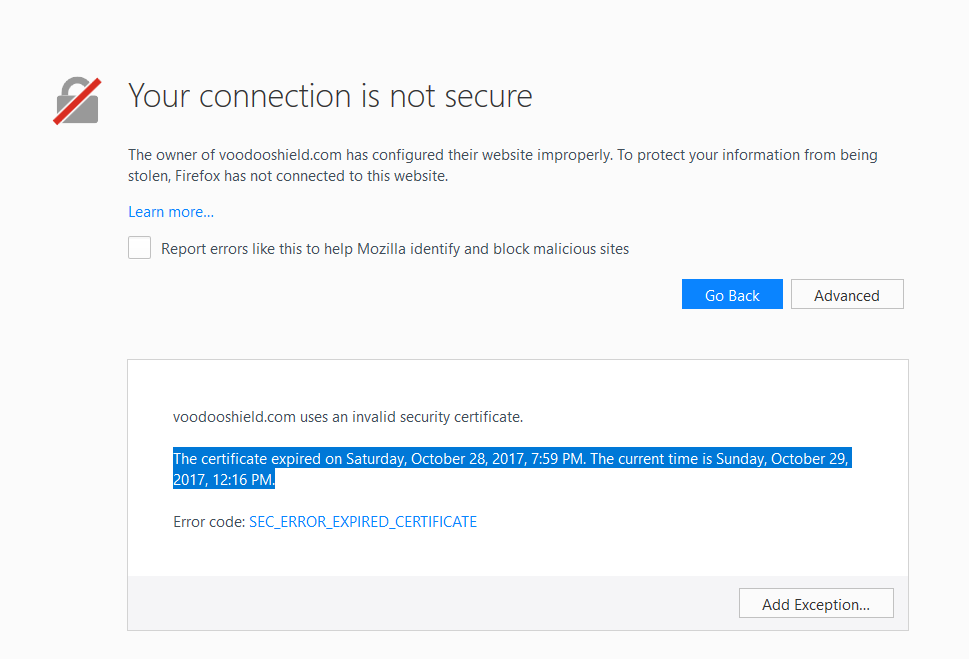Open the Learn more… link
Screen dimensions: 969x659
coord(171,212)
